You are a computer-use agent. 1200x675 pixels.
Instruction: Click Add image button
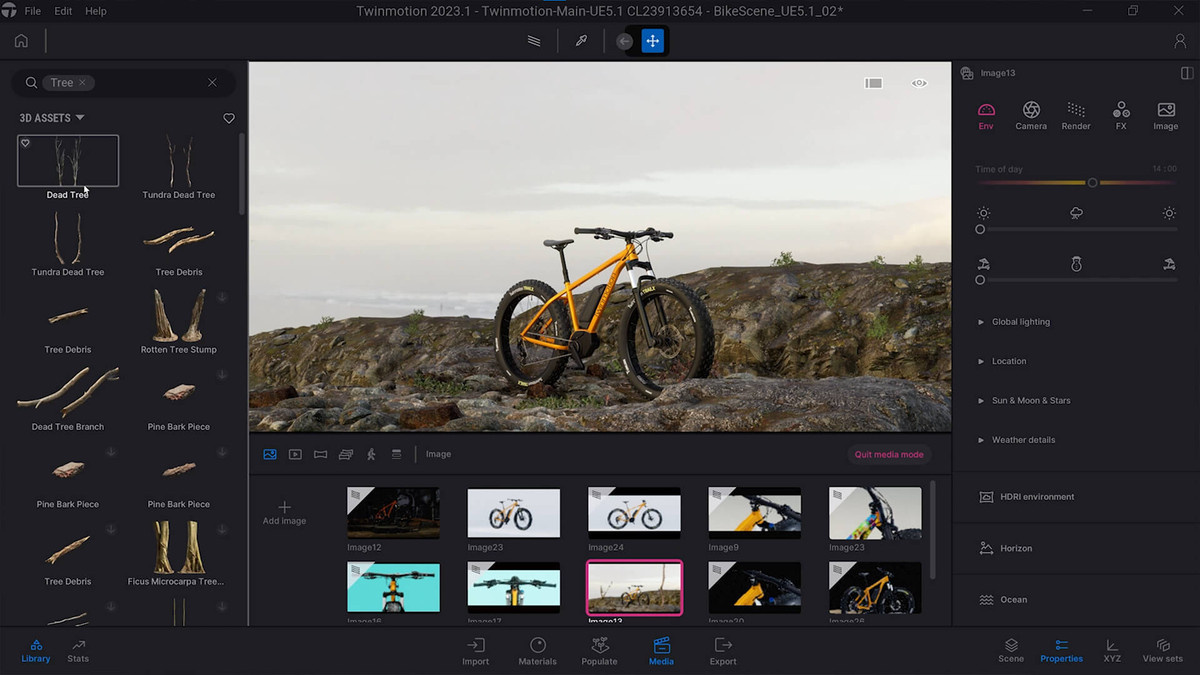284,513
